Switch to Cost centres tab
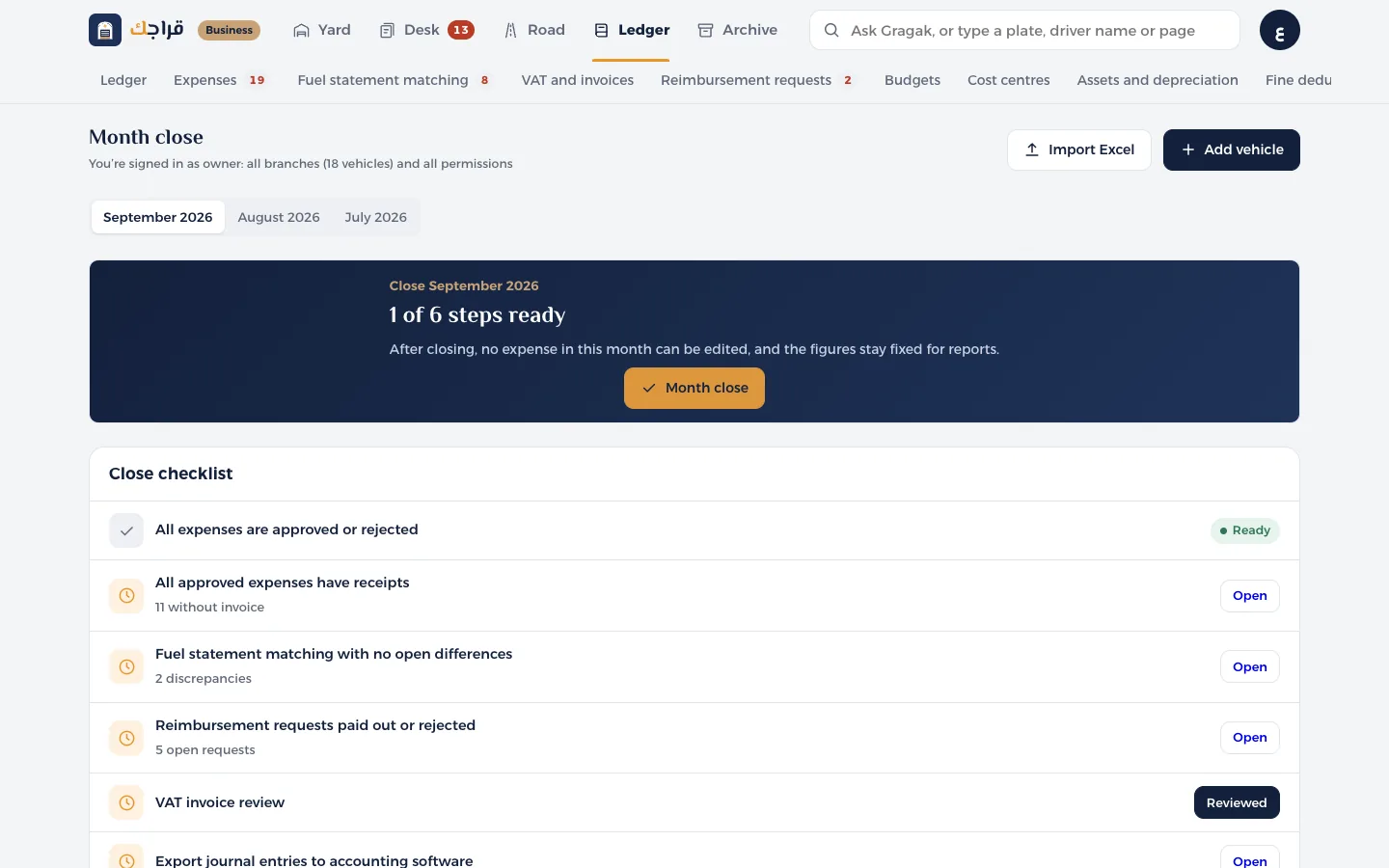1389x868 pixels. 1009,80
